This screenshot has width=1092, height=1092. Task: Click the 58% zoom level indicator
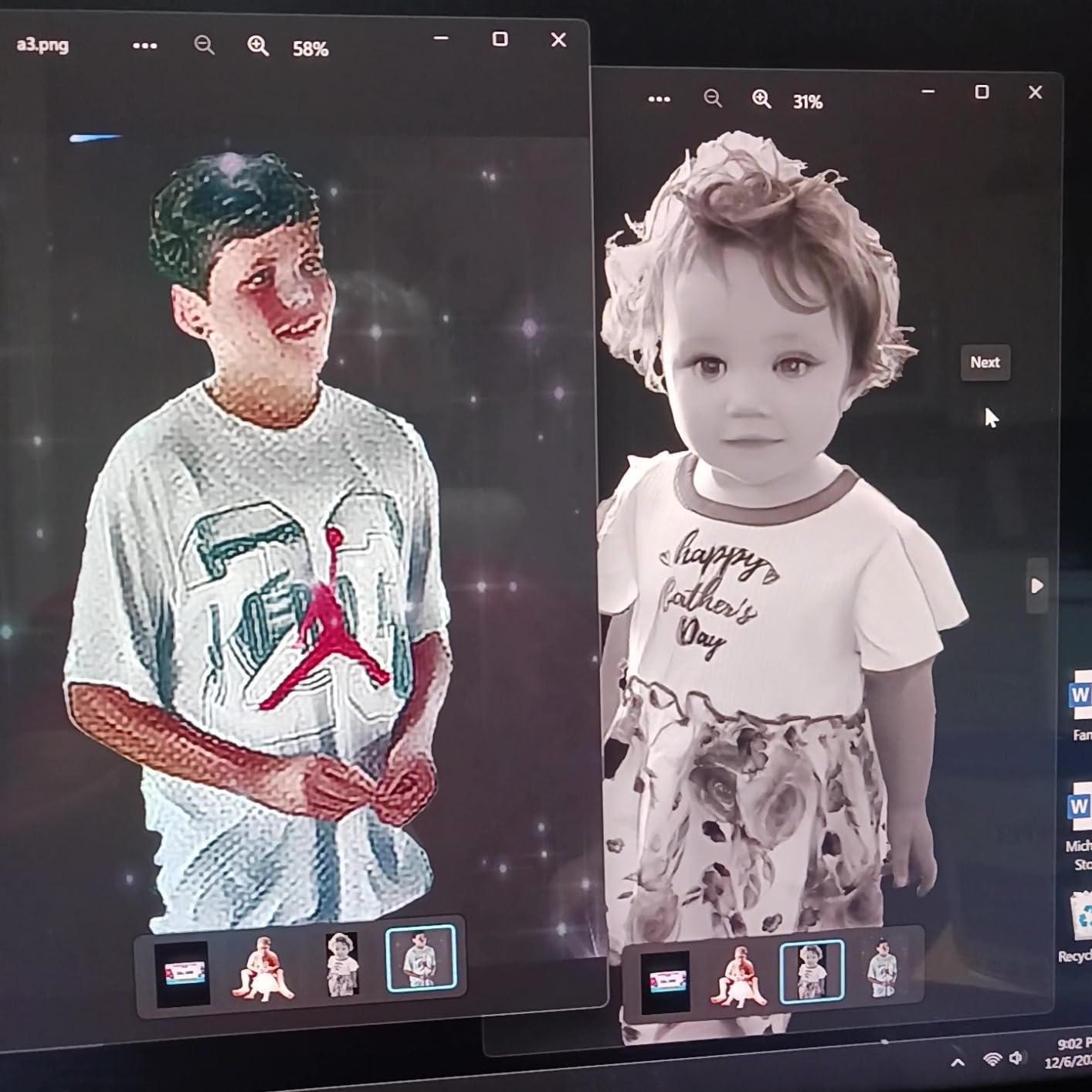[310, 49]
